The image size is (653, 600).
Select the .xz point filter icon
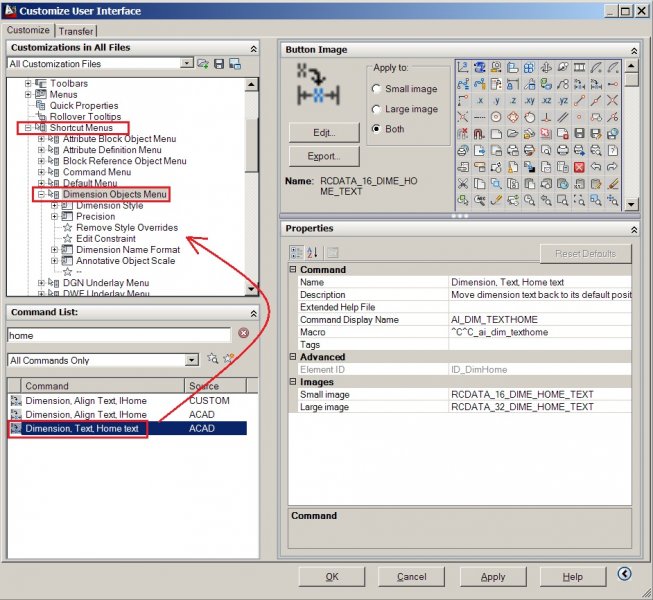546,100
